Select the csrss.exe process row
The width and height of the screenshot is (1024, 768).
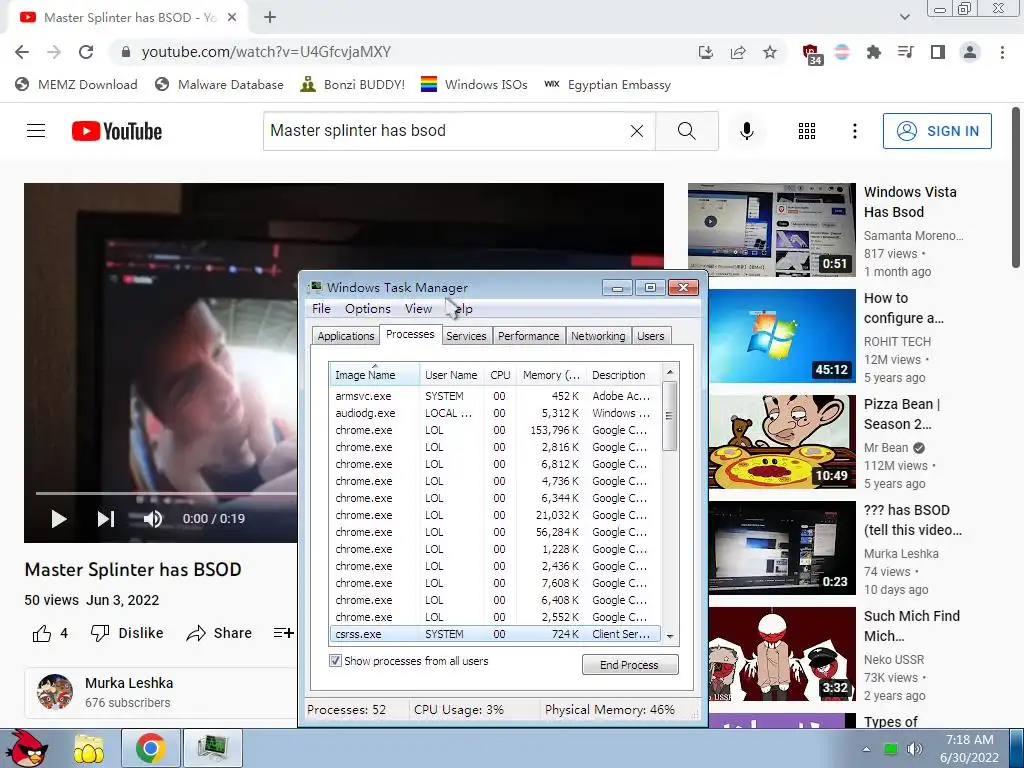(x=494, y=634)
